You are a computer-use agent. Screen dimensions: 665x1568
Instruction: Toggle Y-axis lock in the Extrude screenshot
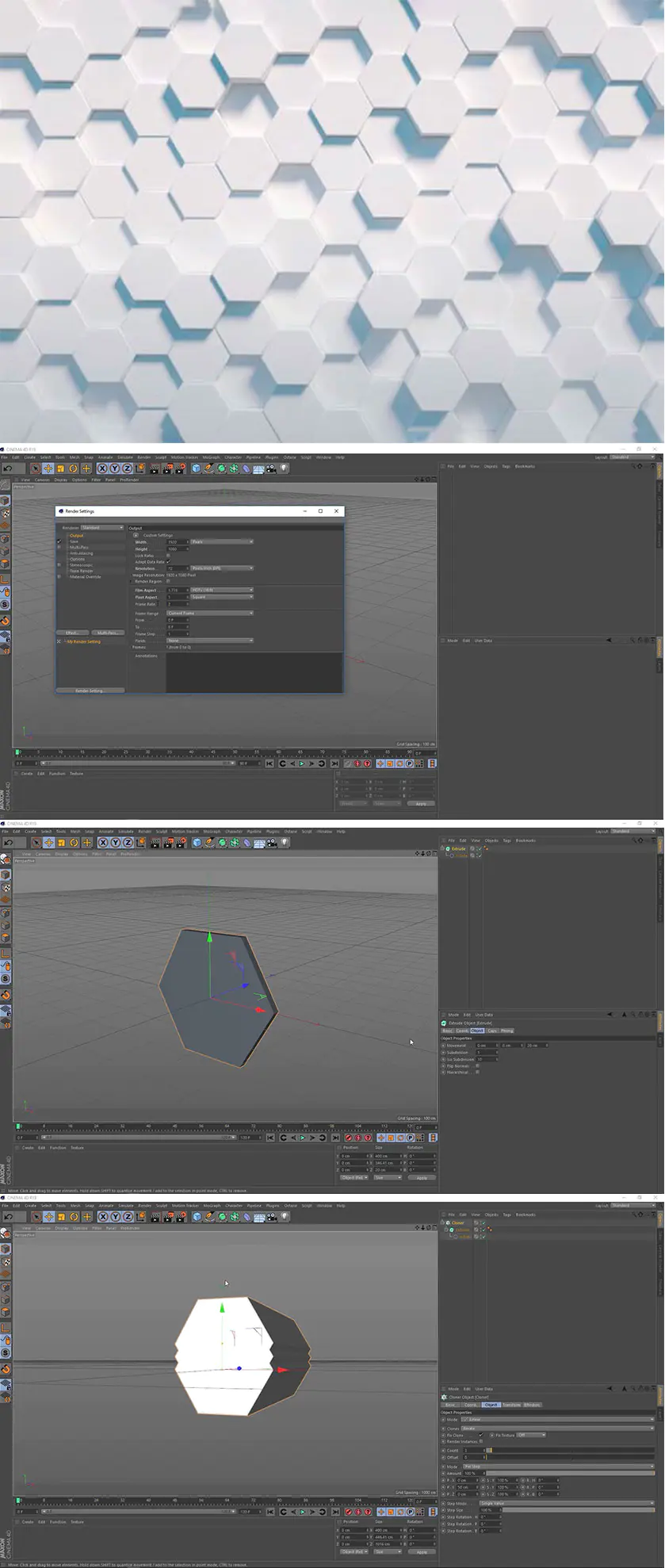(115, 843)
